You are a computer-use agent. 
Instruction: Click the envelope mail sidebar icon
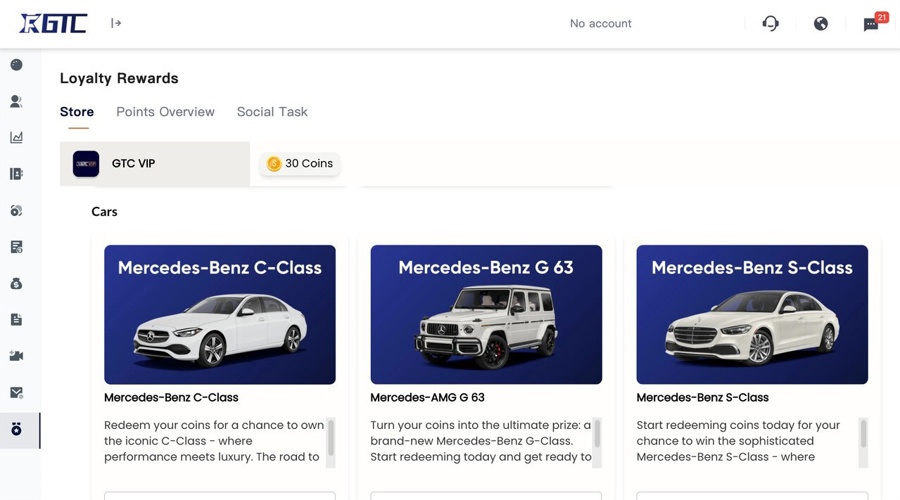pos(16,393)
